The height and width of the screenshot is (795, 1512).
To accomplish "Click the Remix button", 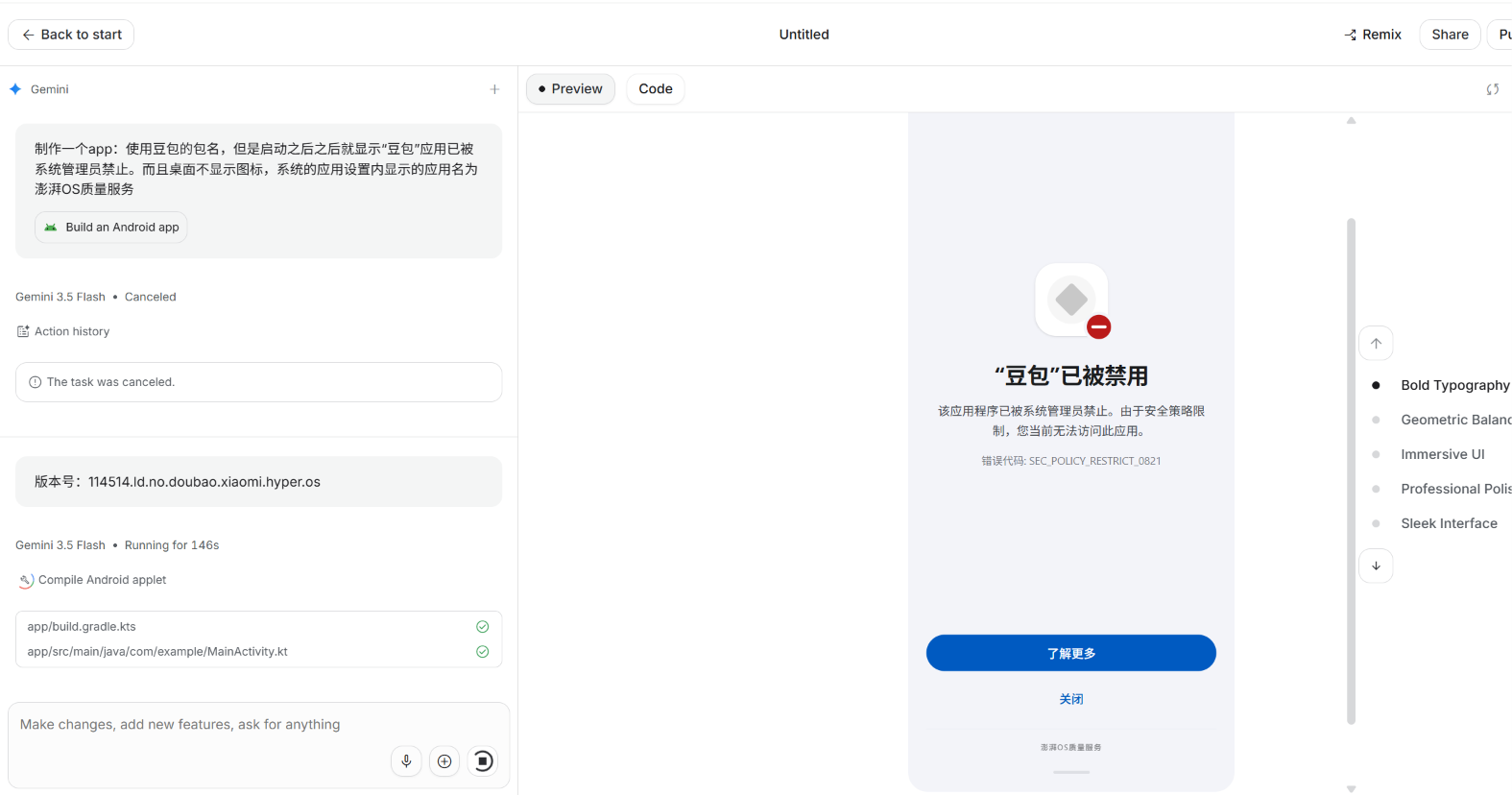I will point(1373,35).
